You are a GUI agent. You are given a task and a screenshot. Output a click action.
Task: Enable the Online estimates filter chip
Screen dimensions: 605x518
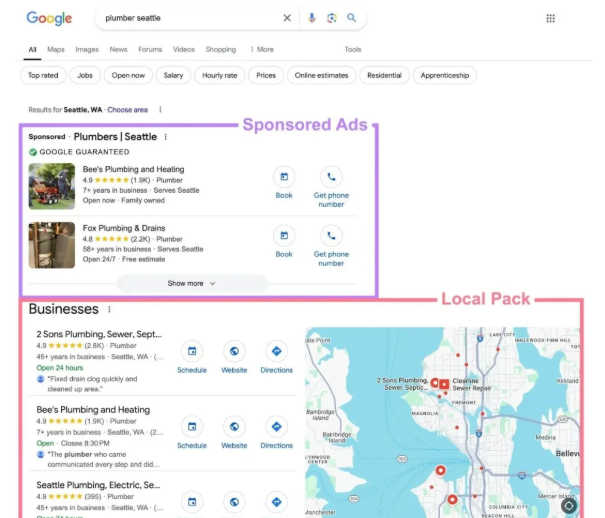click(x=321, y=75)
